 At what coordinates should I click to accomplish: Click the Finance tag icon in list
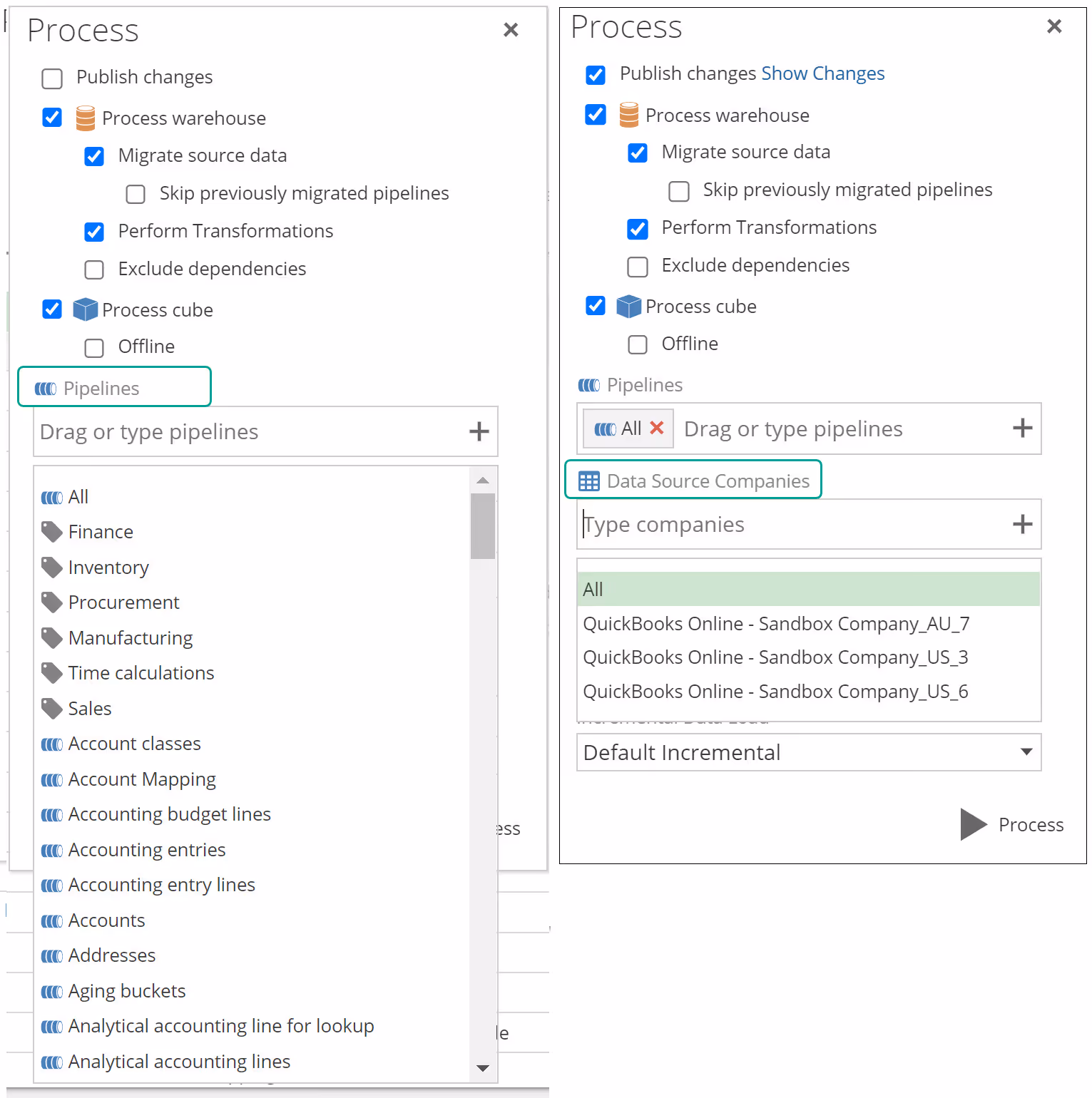(x=51, y=532)
